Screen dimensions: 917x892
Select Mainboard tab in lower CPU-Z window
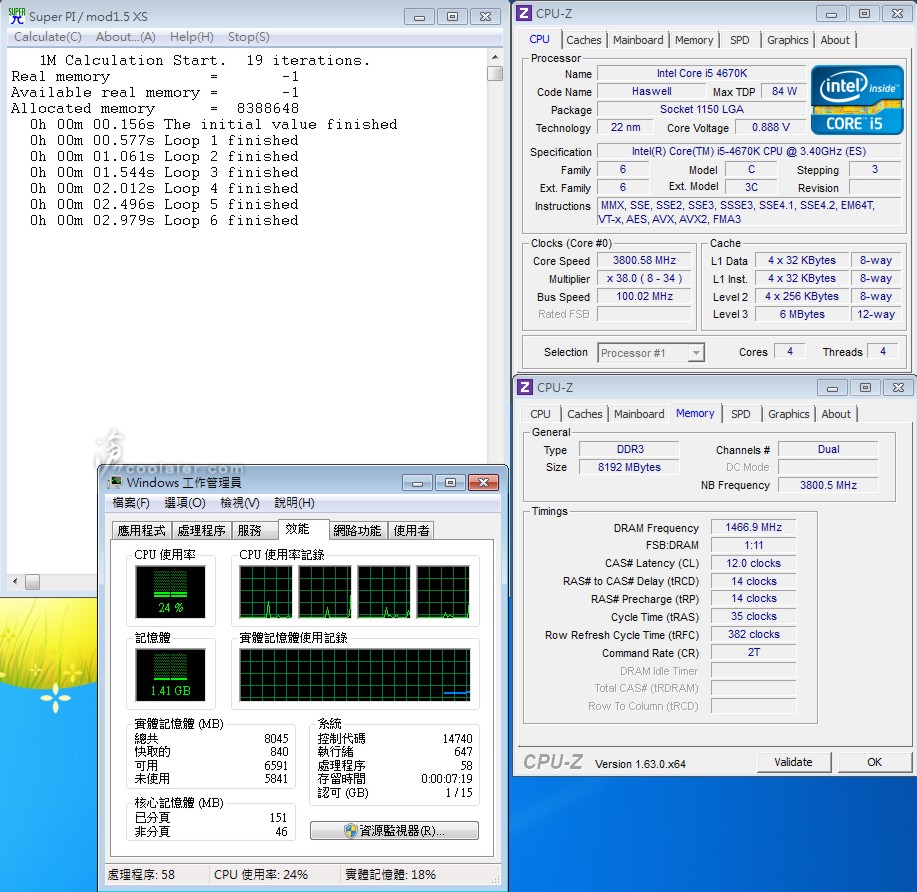[x=639, y=414]
